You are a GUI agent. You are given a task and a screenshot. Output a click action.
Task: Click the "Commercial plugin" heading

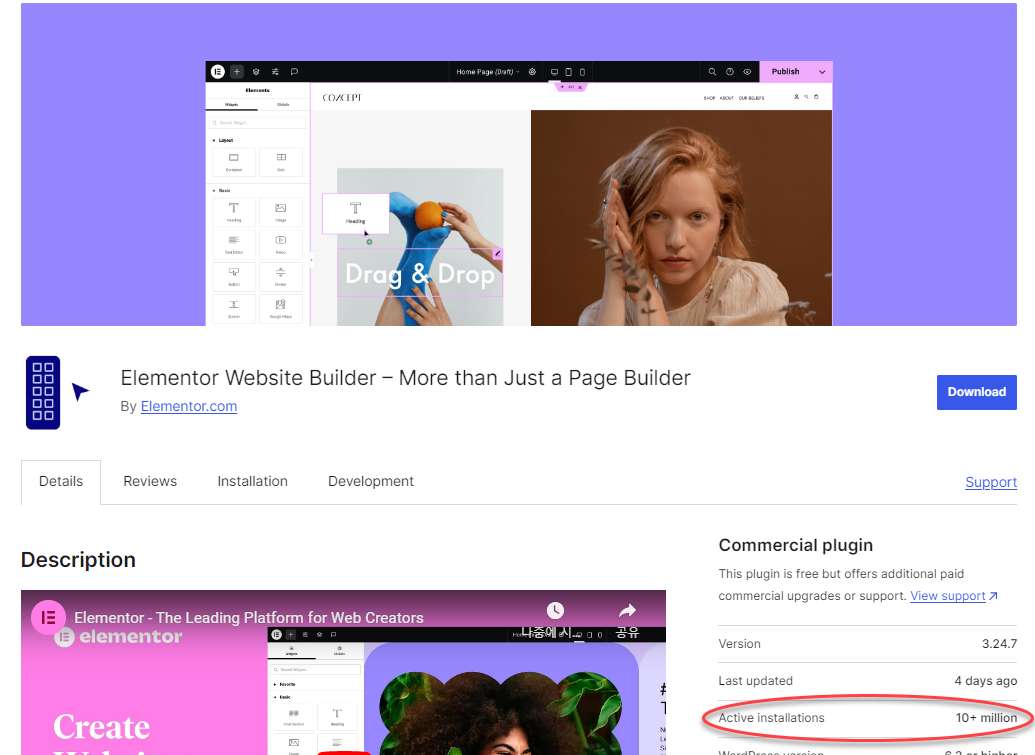click(795, 545)
